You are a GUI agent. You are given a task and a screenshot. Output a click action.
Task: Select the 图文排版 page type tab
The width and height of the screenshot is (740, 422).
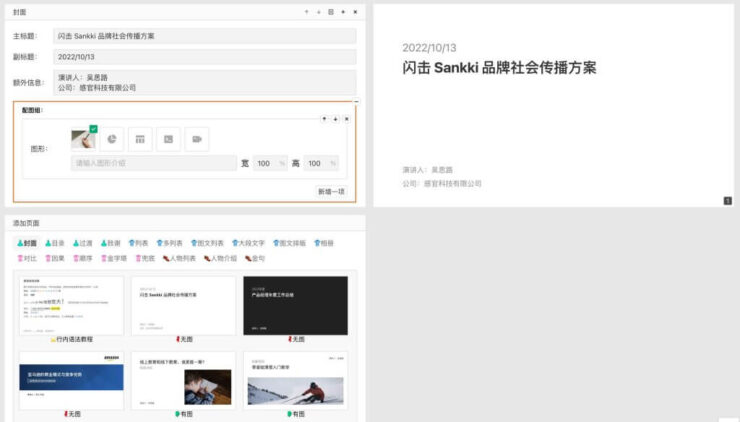(289, 243)
